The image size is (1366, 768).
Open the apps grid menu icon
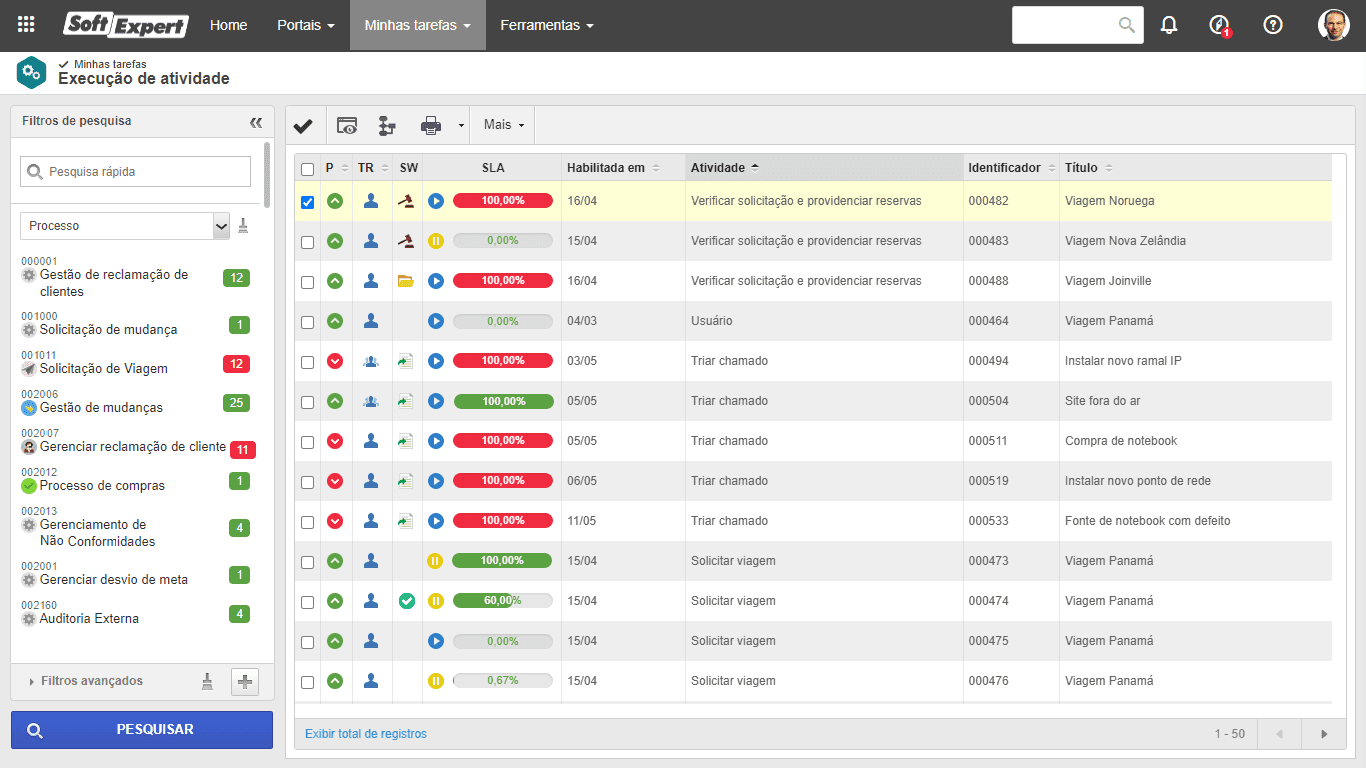[26, 25]
